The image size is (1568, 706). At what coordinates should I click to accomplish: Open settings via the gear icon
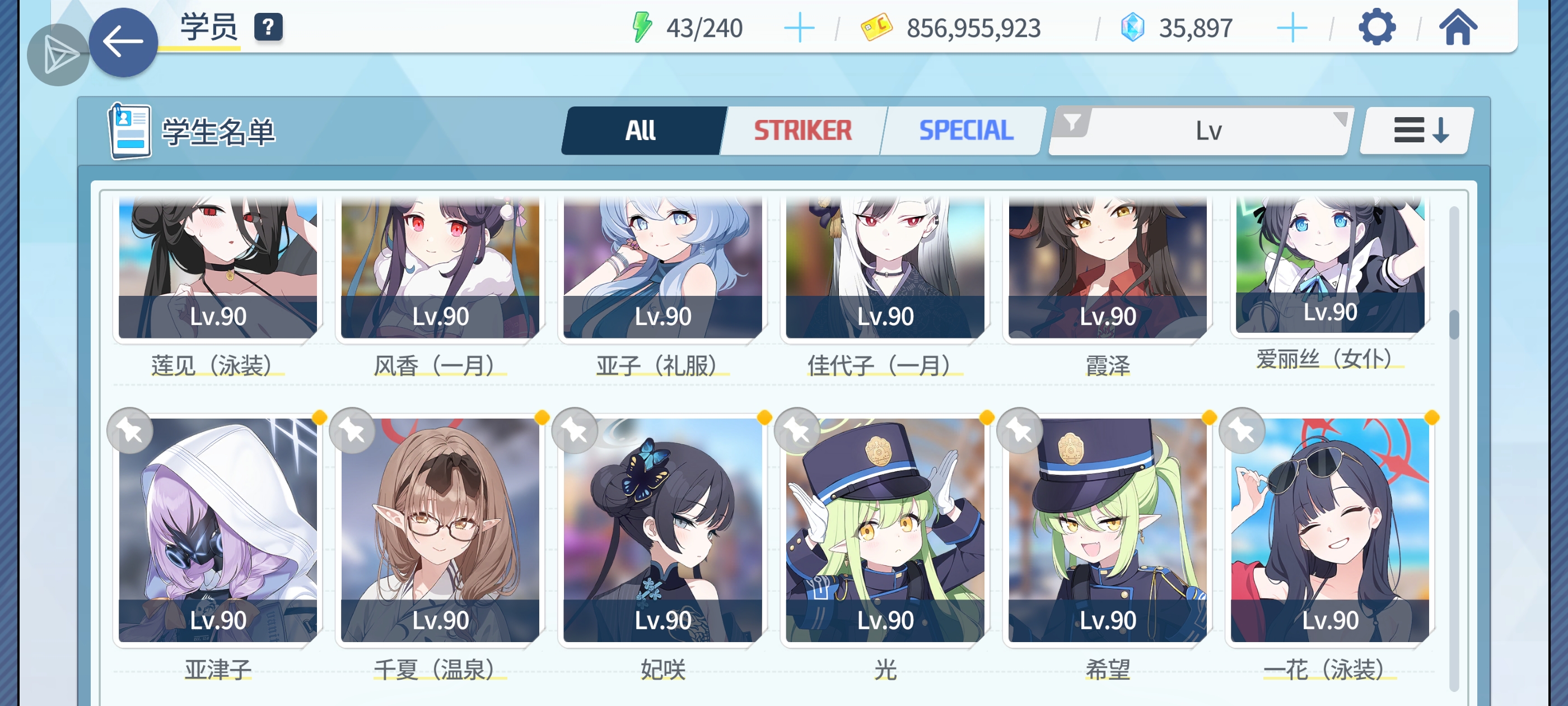tap(1376, 27)
